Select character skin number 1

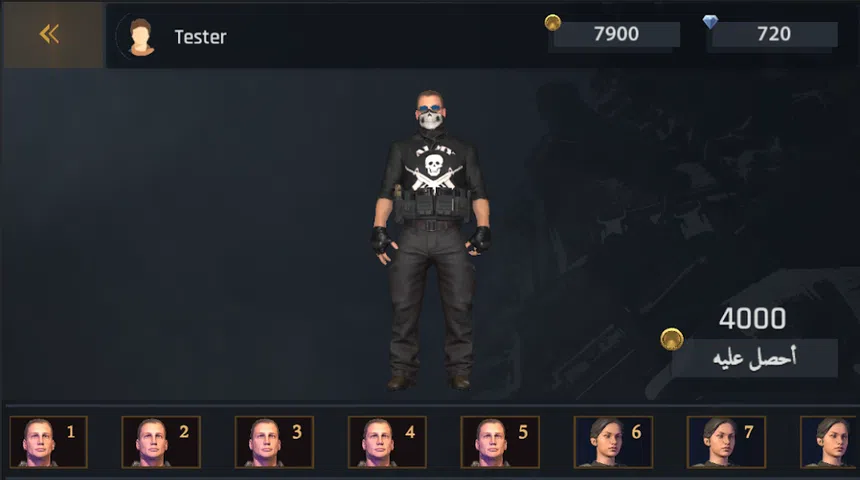point(49,442)
